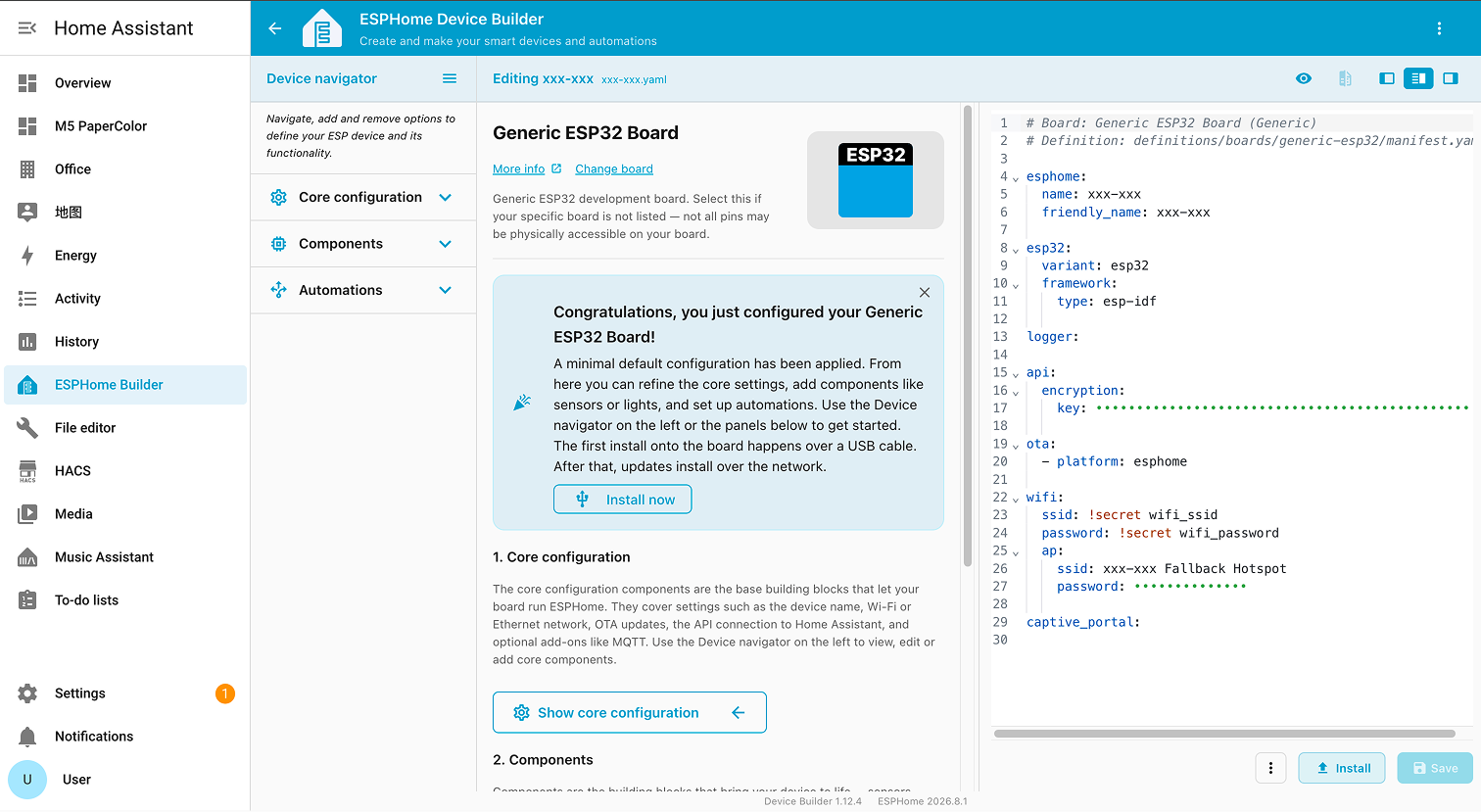Viewport: 1481px width, 812px height.
Task: Switch to split editor layout view
Action: [1418, 78]
